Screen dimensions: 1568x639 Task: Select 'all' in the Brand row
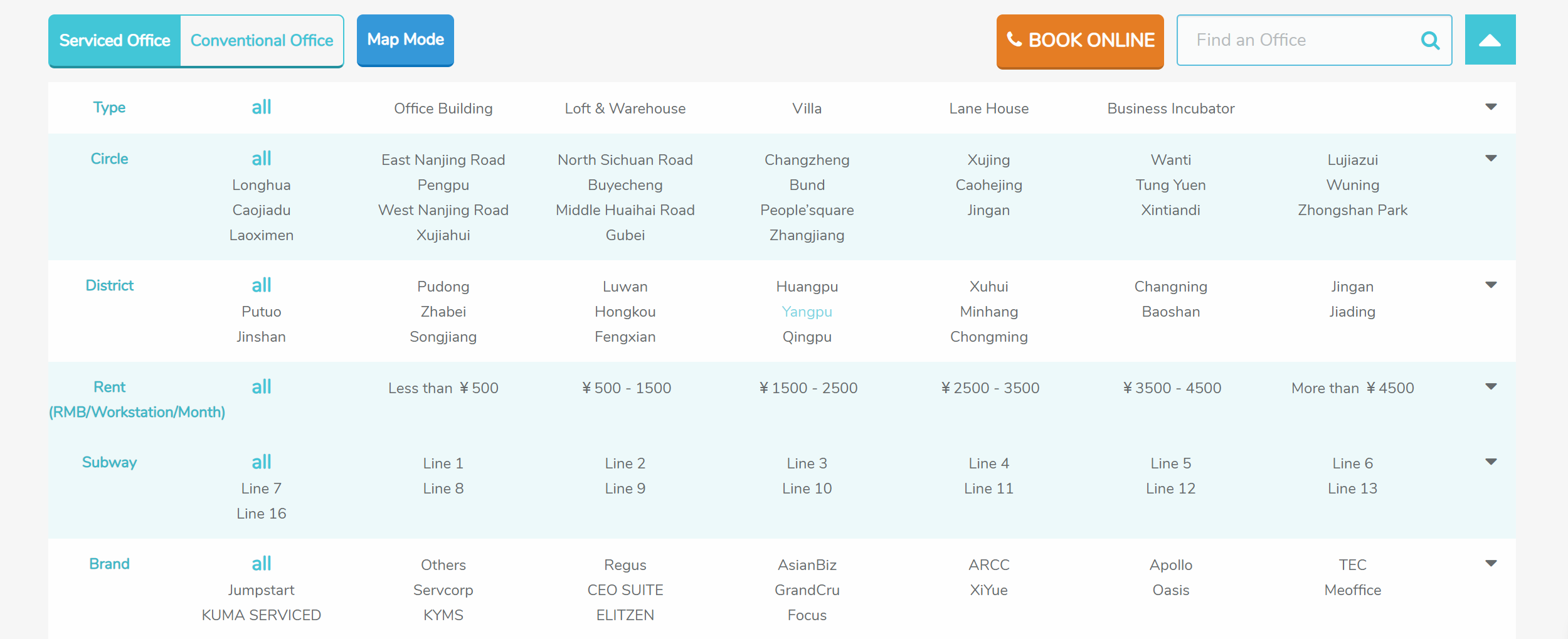point(262,564)
